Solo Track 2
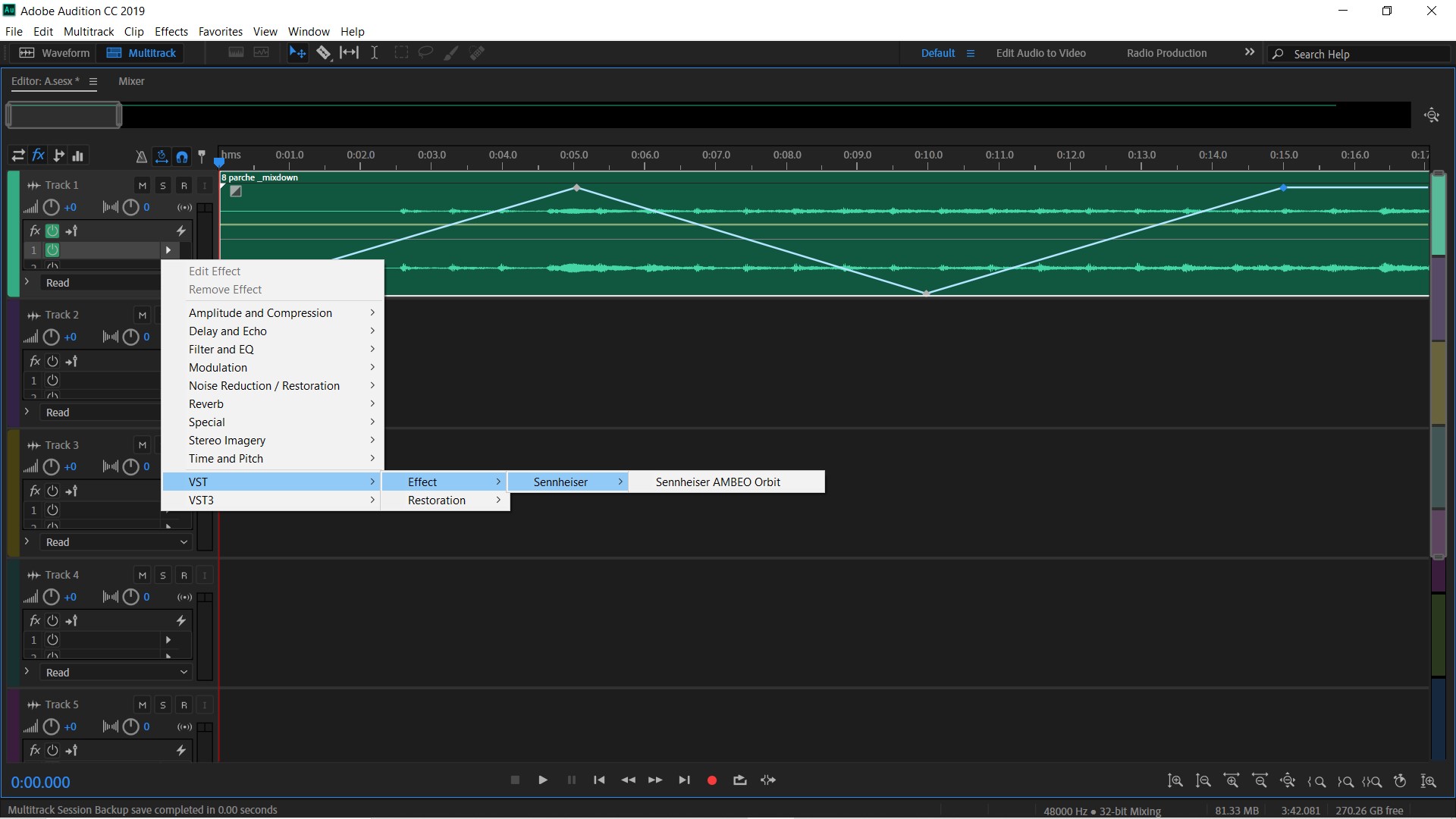This screenshot has height=819, width=1456. click(163, 315)
